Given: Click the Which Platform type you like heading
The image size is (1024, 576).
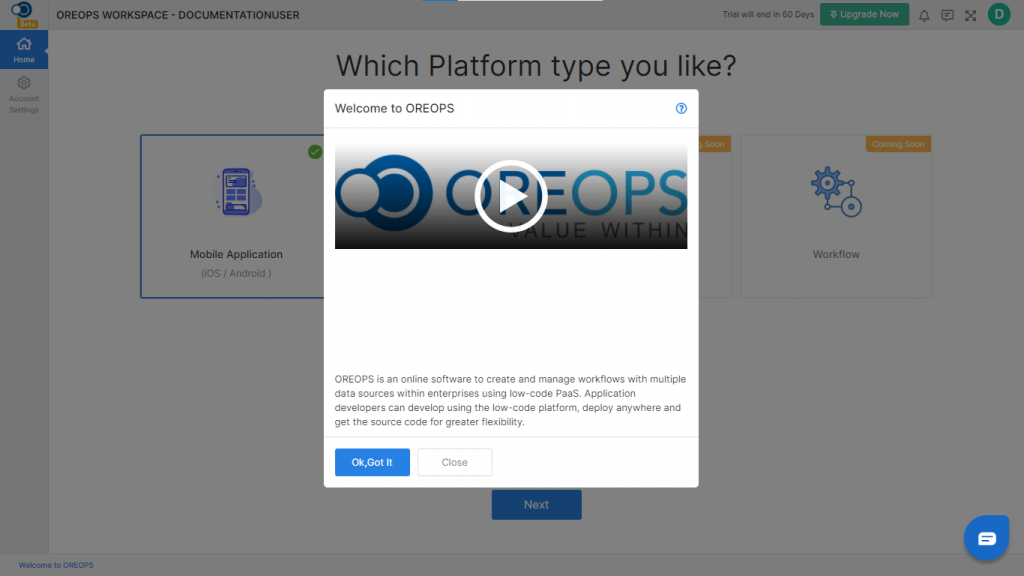Looking at the screenshot, I should click(536, 66).
